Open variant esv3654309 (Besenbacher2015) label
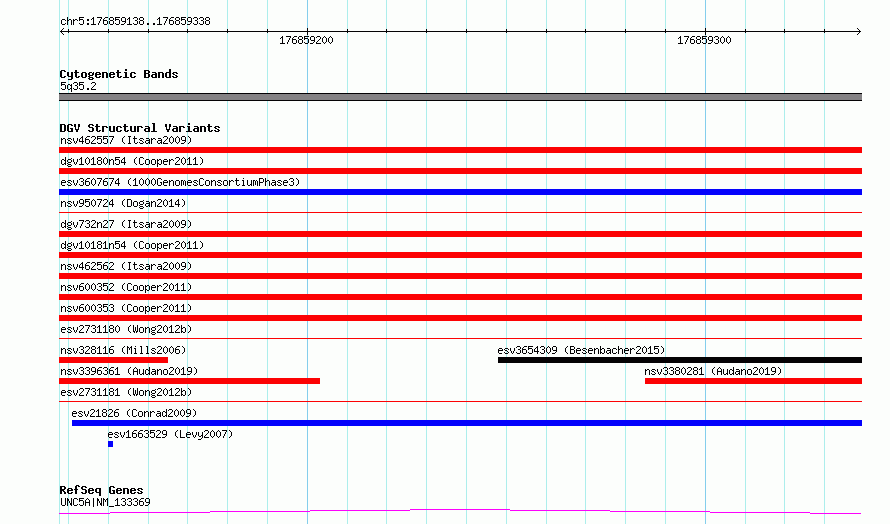890x524 pixels. coord(581,350)
